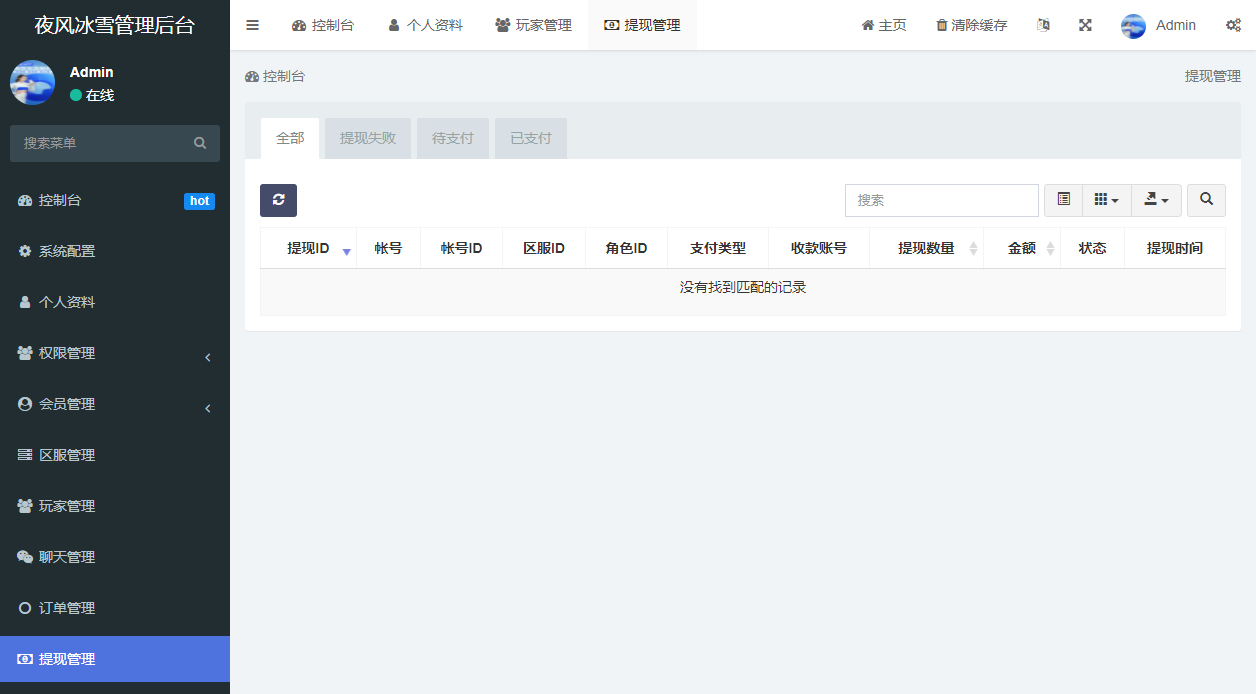
Task: Open 系统配置 in the sidebar
Action: [x=115, y=251]
